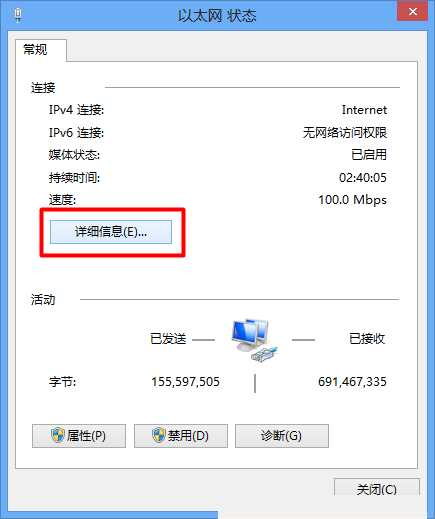This screenshot has height=519, width=435.
Task: Click the 已接收 received label
Action: pyautogui.click(x=367, y=339)
